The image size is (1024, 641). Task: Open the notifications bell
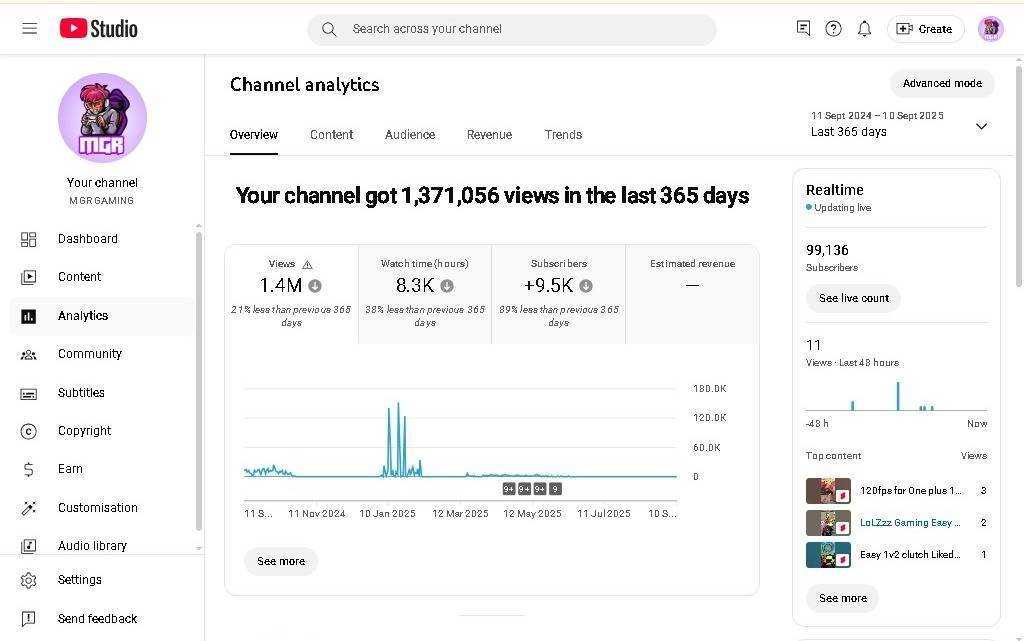click(864, 29)
